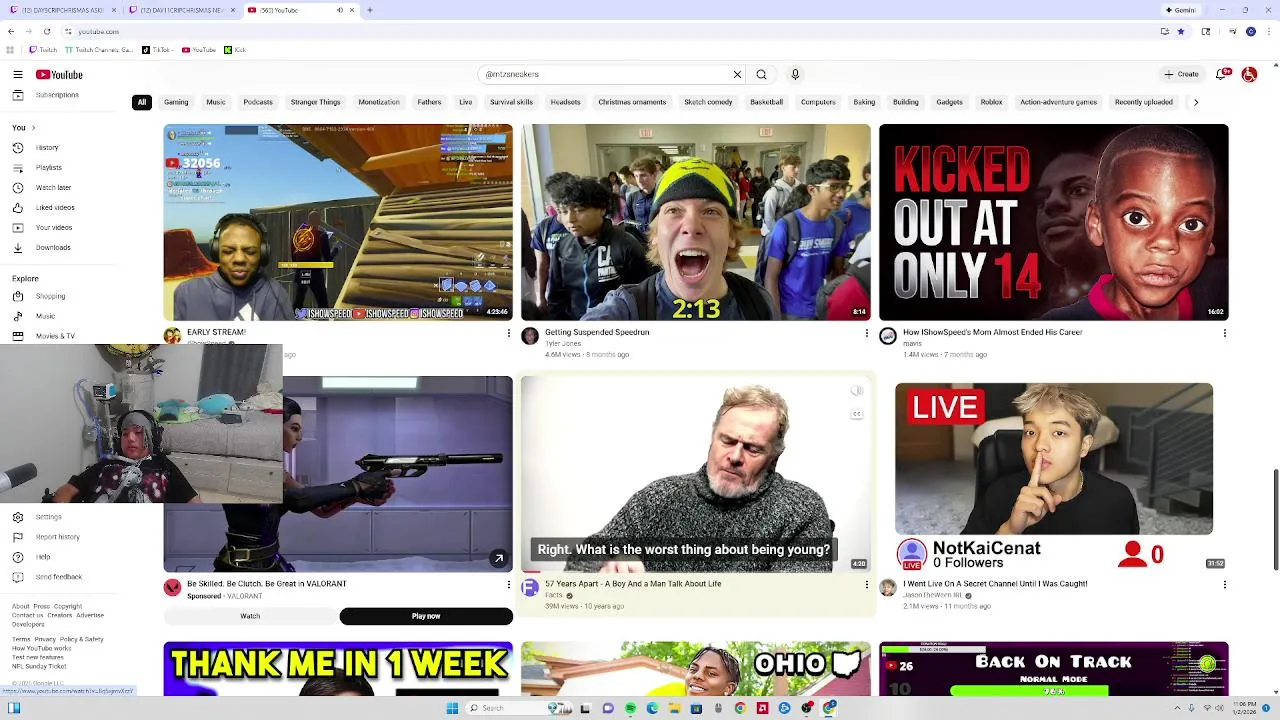The height and width of the screenshot is (720, 1280).
Task: Click the magnifier search button
Action: [761, 74]
